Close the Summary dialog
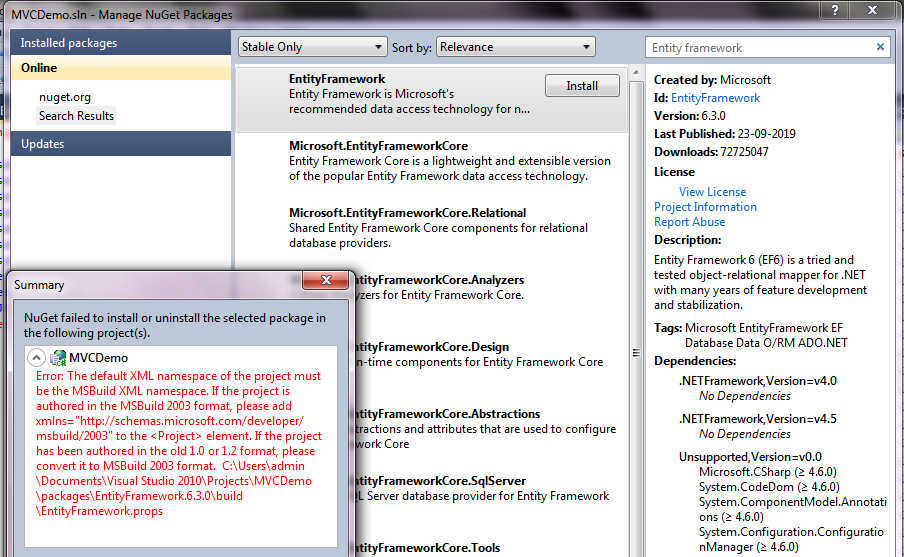Screen dimensions: 904x557 326,280
